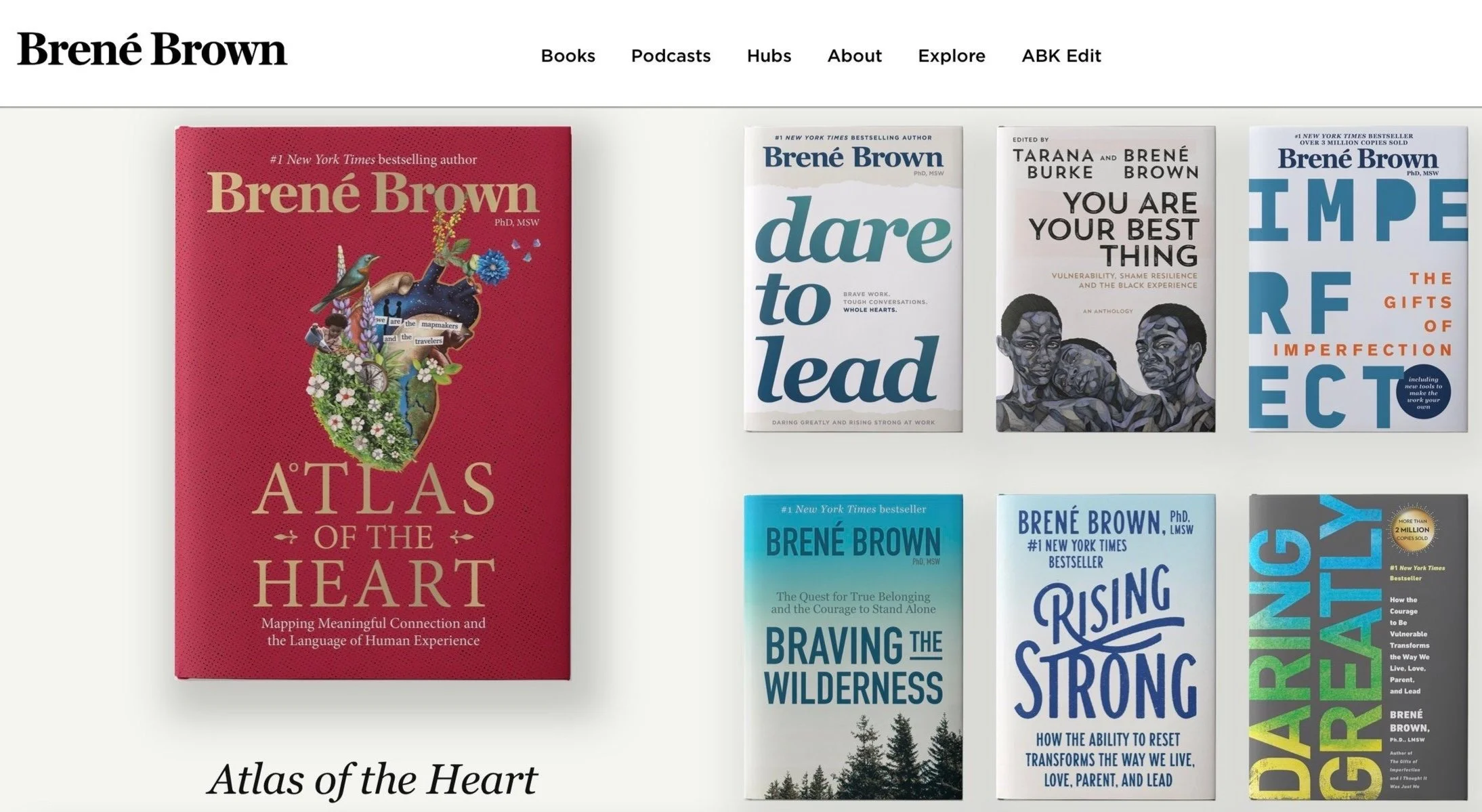Click the Brené Brown site logo
1482x812 pixels.
tap(152, 49)
